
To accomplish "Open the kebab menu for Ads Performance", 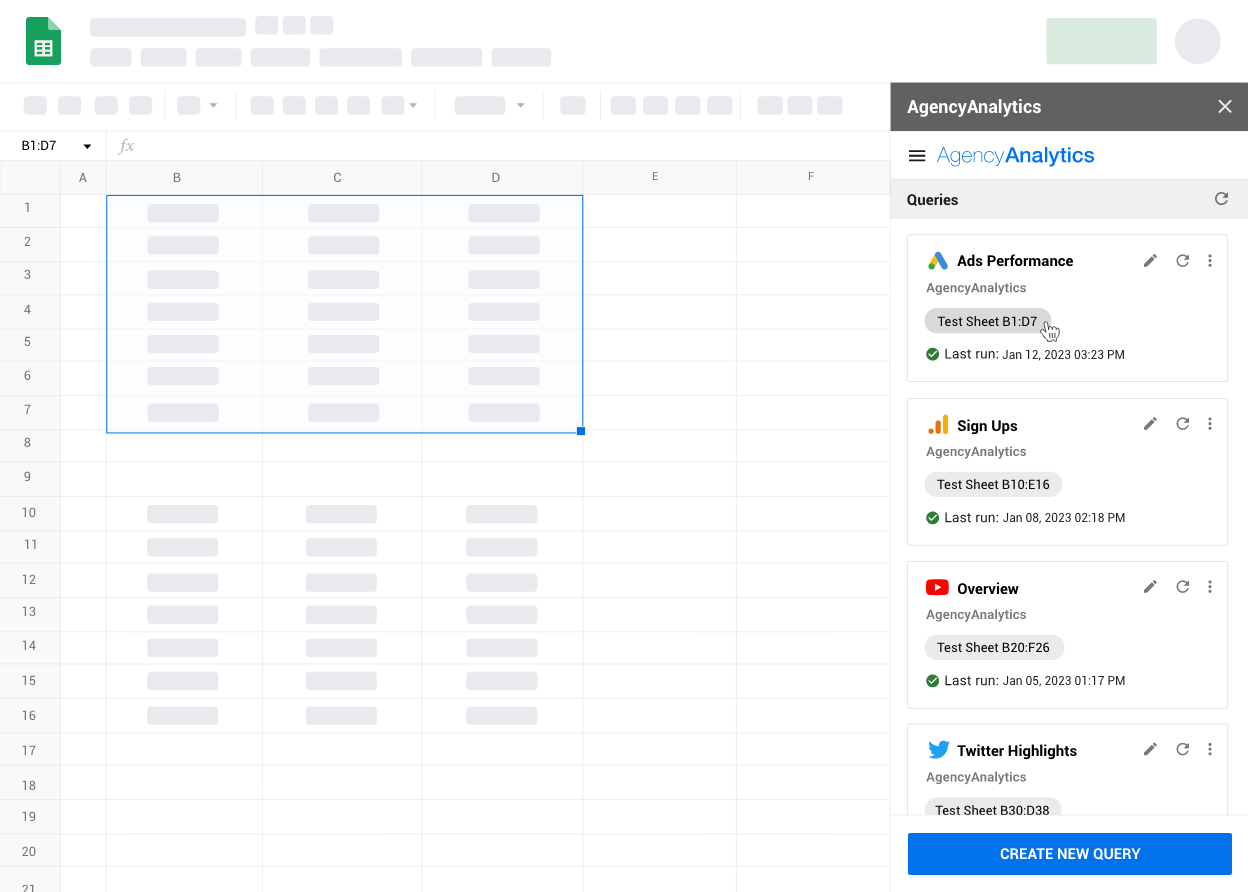I will click(1210, 260).
